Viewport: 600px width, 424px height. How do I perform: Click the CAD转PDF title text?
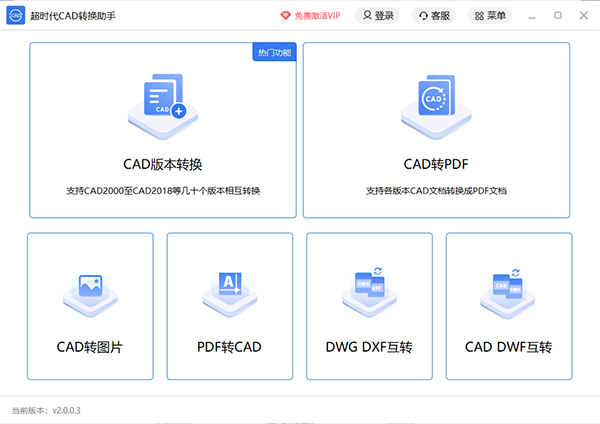pyautogui.click(x=435, y=164)
